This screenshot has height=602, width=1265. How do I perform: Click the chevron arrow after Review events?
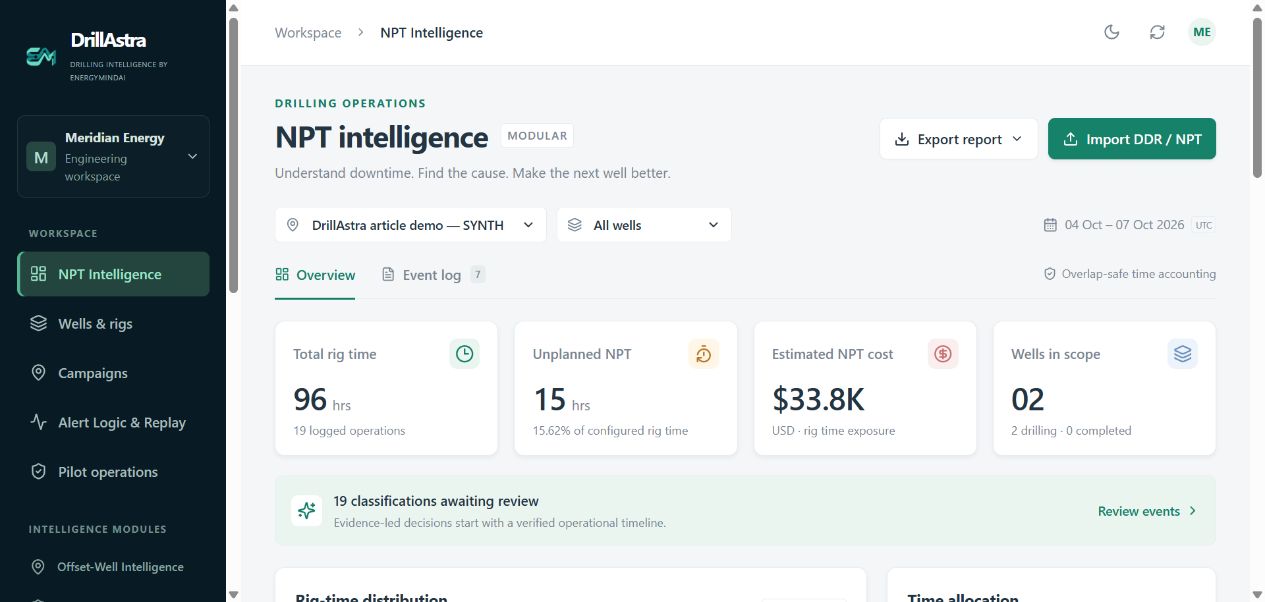tap(1192, 511)
